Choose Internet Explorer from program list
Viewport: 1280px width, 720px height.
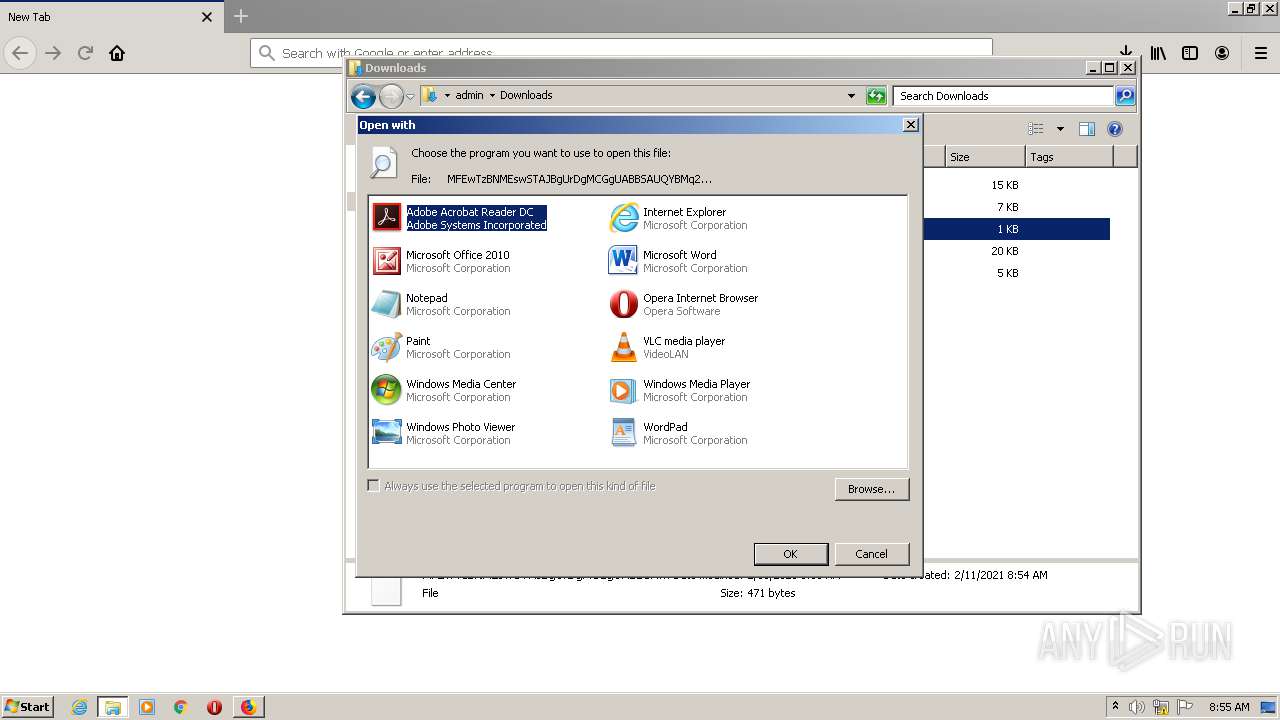pos(680,218)
